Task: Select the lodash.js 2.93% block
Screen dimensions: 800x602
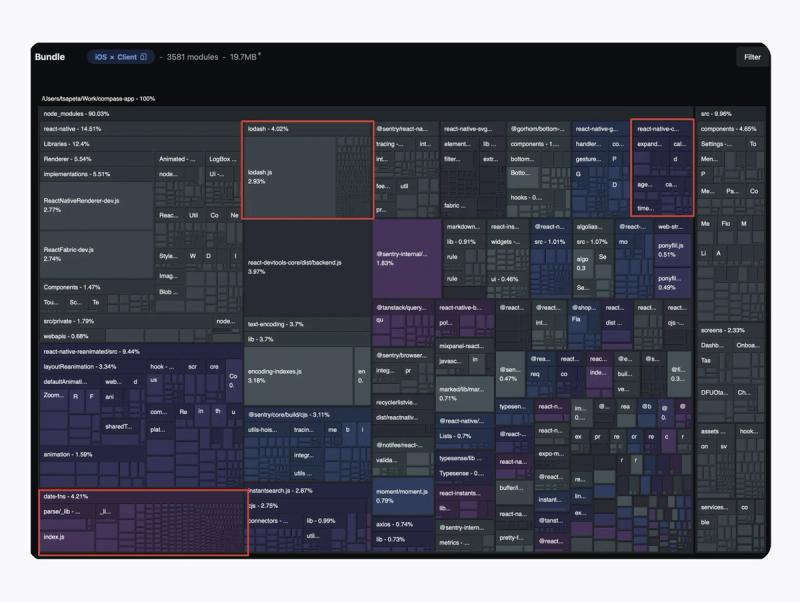Action: click(289, 177)
